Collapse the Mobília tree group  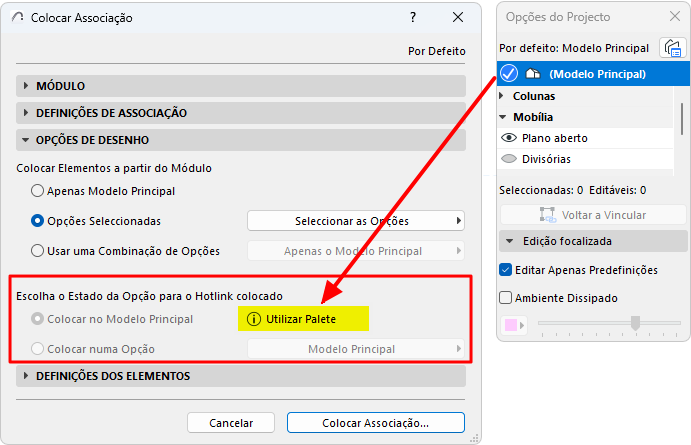502,117
